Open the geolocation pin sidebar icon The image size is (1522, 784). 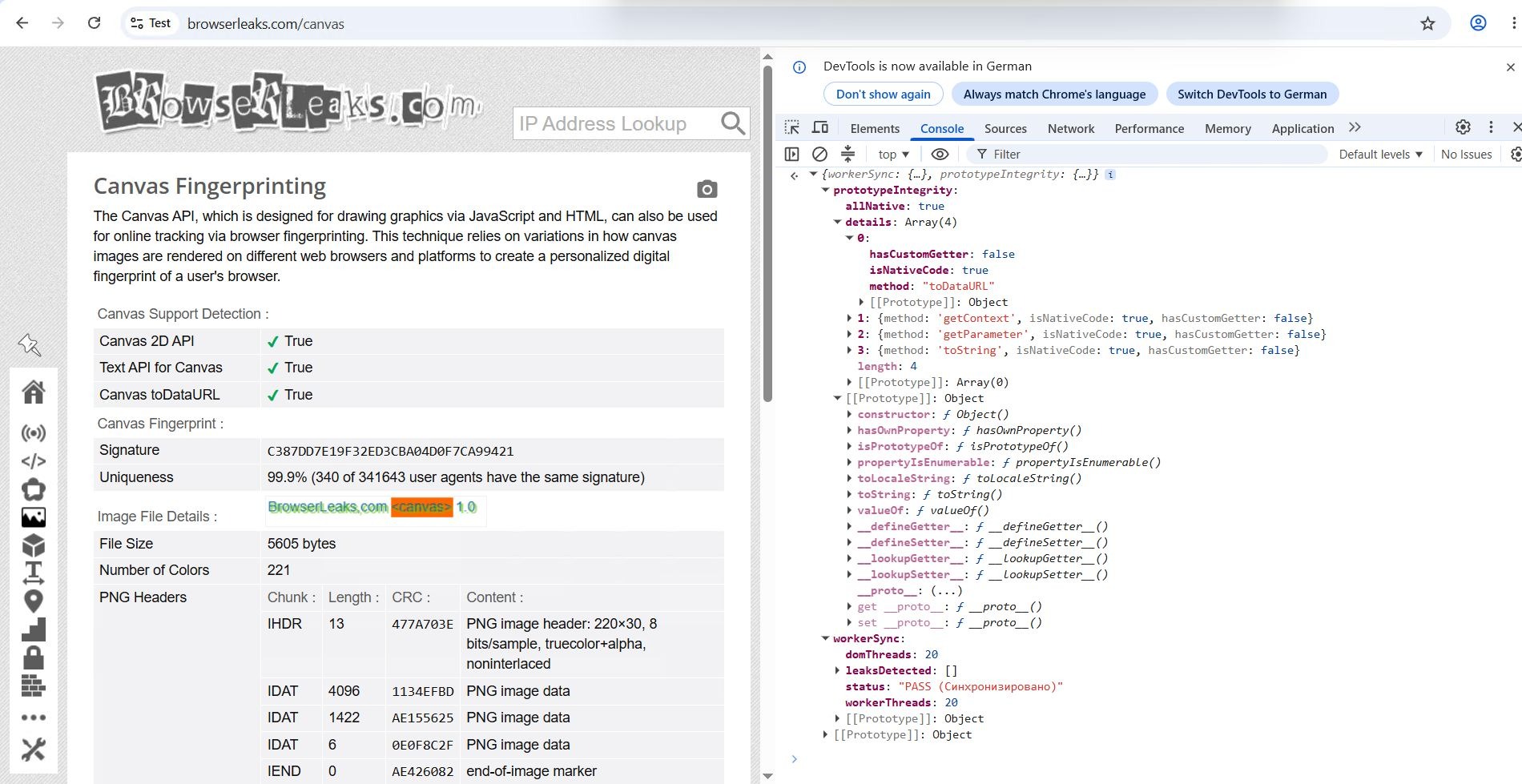34,601
